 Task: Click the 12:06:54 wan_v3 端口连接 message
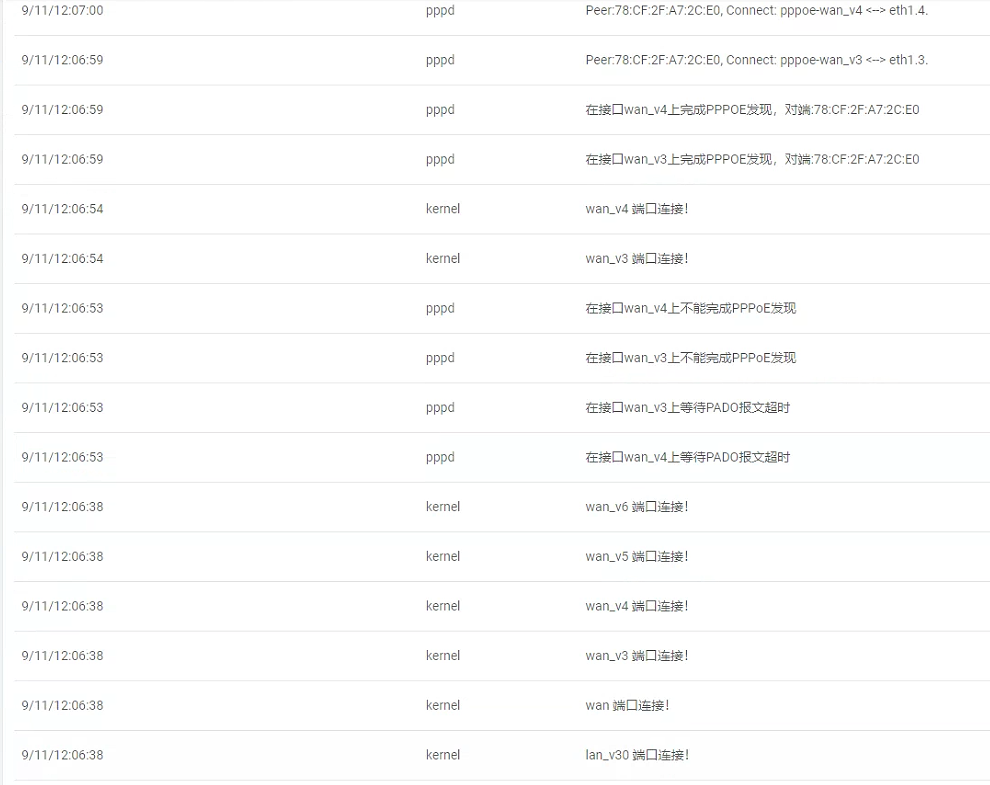(x=637, y=259)
